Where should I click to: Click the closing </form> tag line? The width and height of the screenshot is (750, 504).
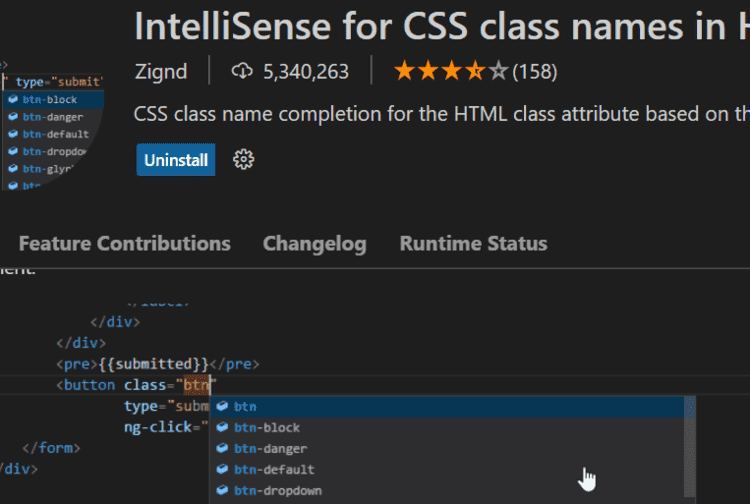51,448
